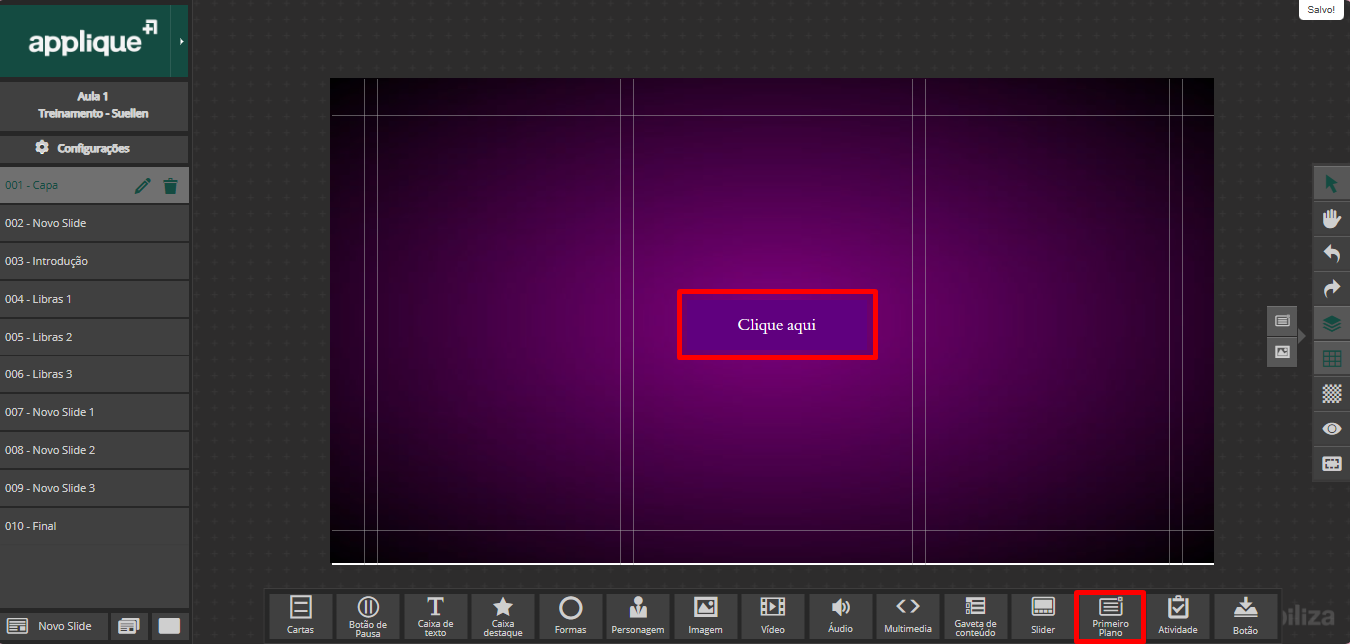Insert a Cartas element

(x=300, y=615)
